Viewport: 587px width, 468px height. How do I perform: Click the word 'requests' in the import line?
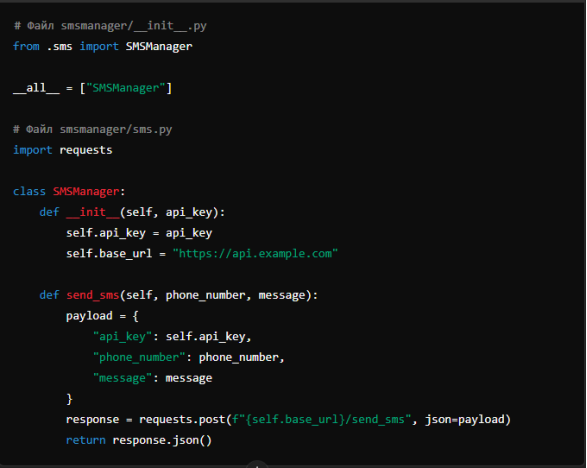(x=86, y=150)
